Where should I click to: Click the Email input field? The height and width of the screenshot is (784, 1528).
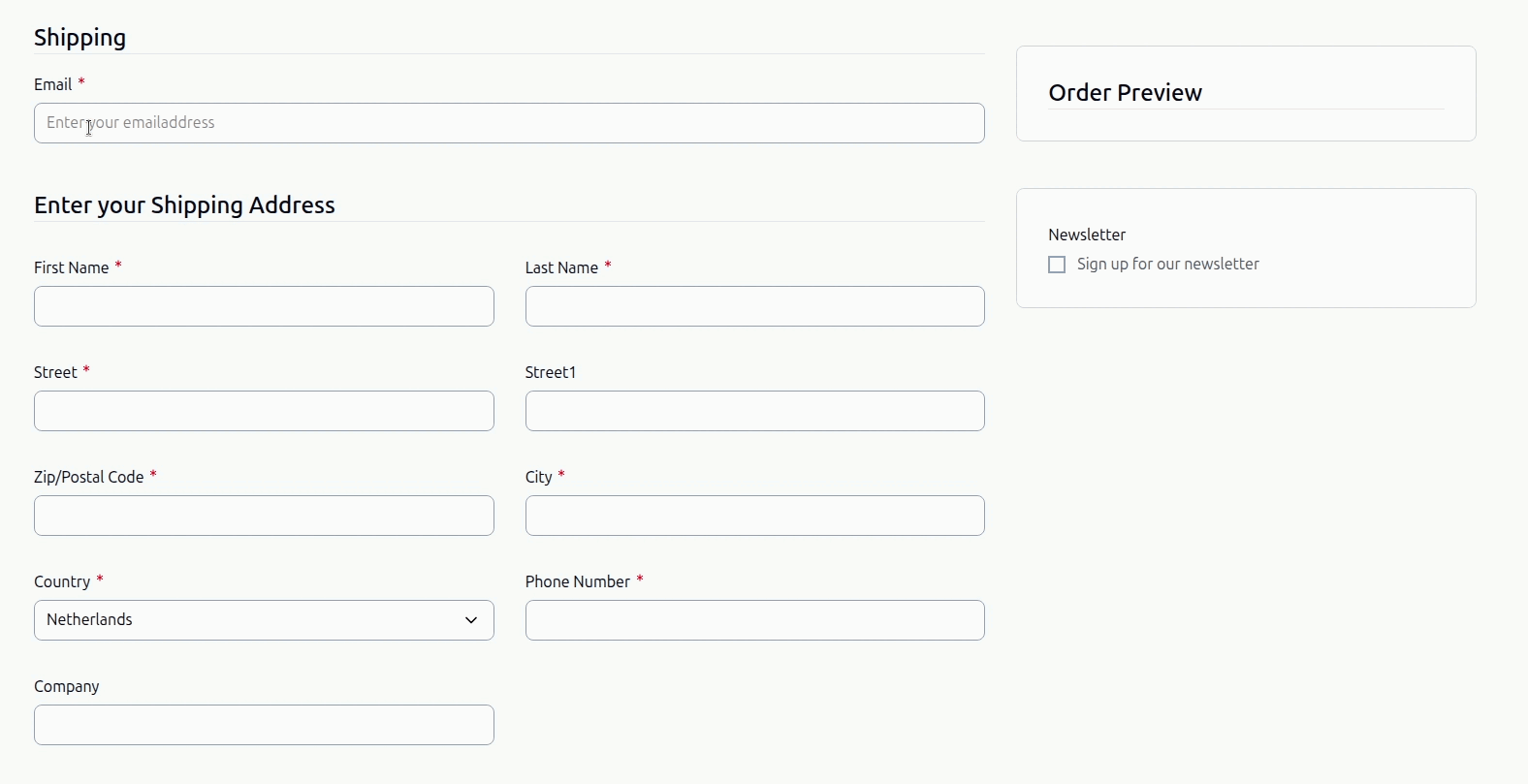click(x=509, y=123)
